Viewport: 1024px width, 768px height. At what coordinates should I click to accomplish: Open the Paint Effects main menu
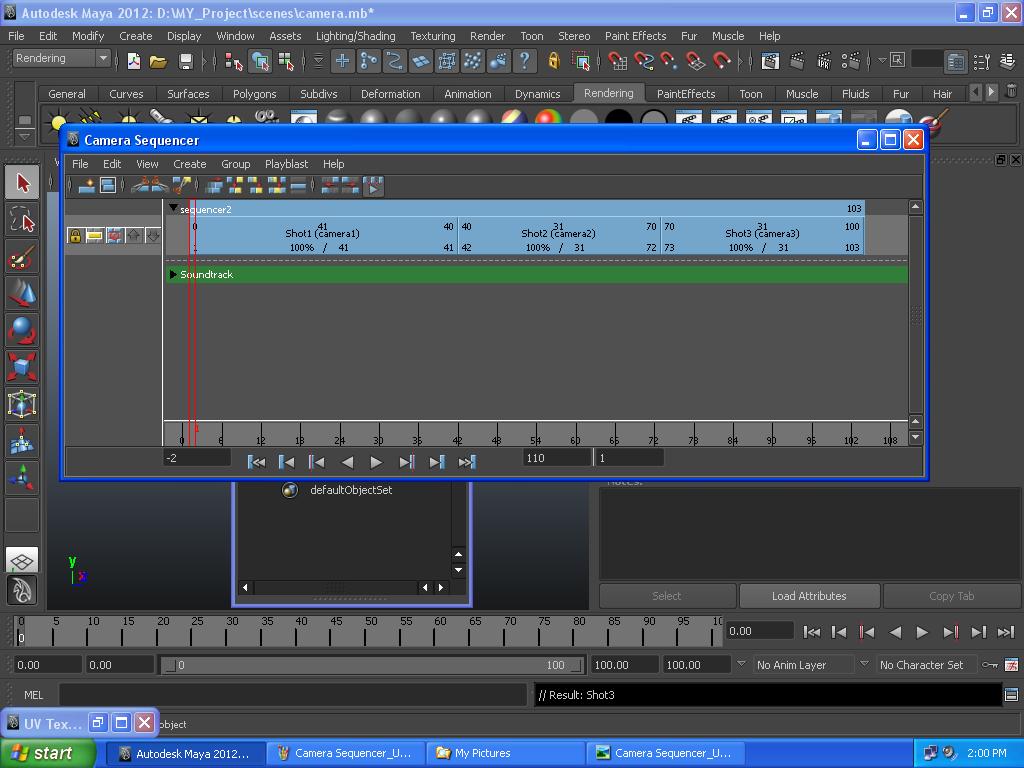[x=635, y=36]
